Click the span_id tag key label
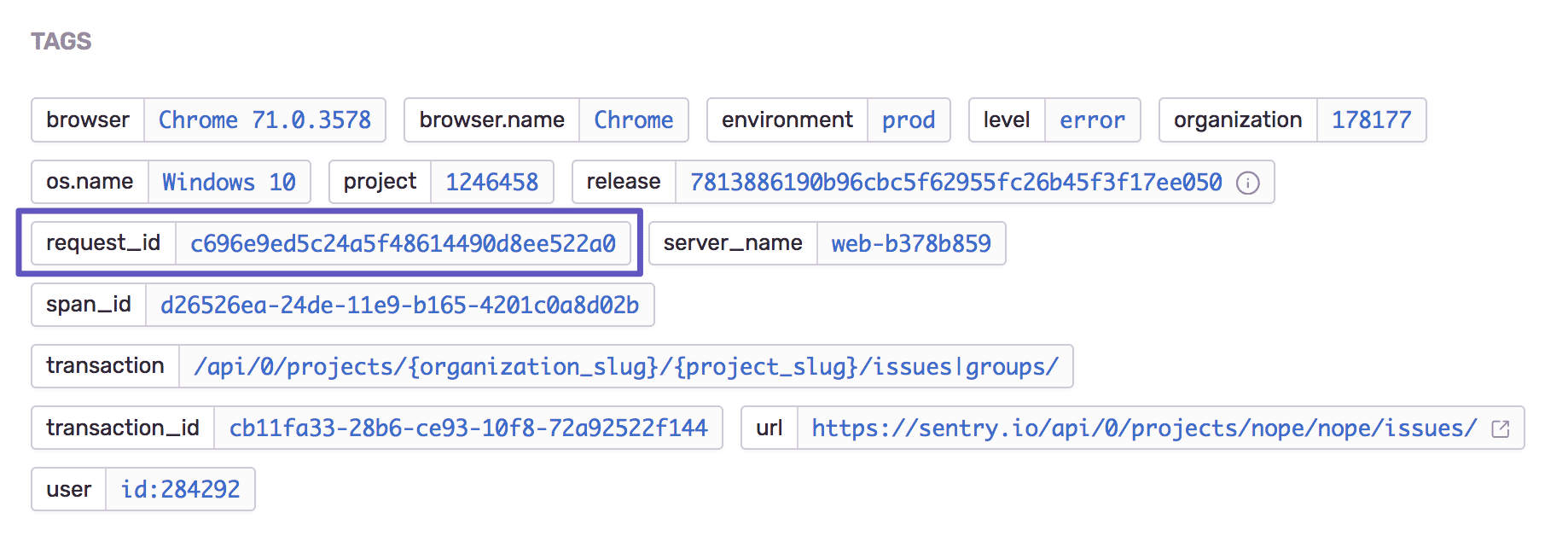The width and height of the screenshot is (1568, 536). tap(89, 305)
